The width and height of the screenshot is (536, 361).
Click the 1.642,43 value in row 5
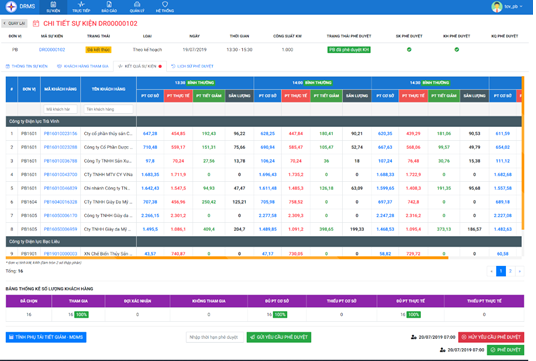point(150,188)
